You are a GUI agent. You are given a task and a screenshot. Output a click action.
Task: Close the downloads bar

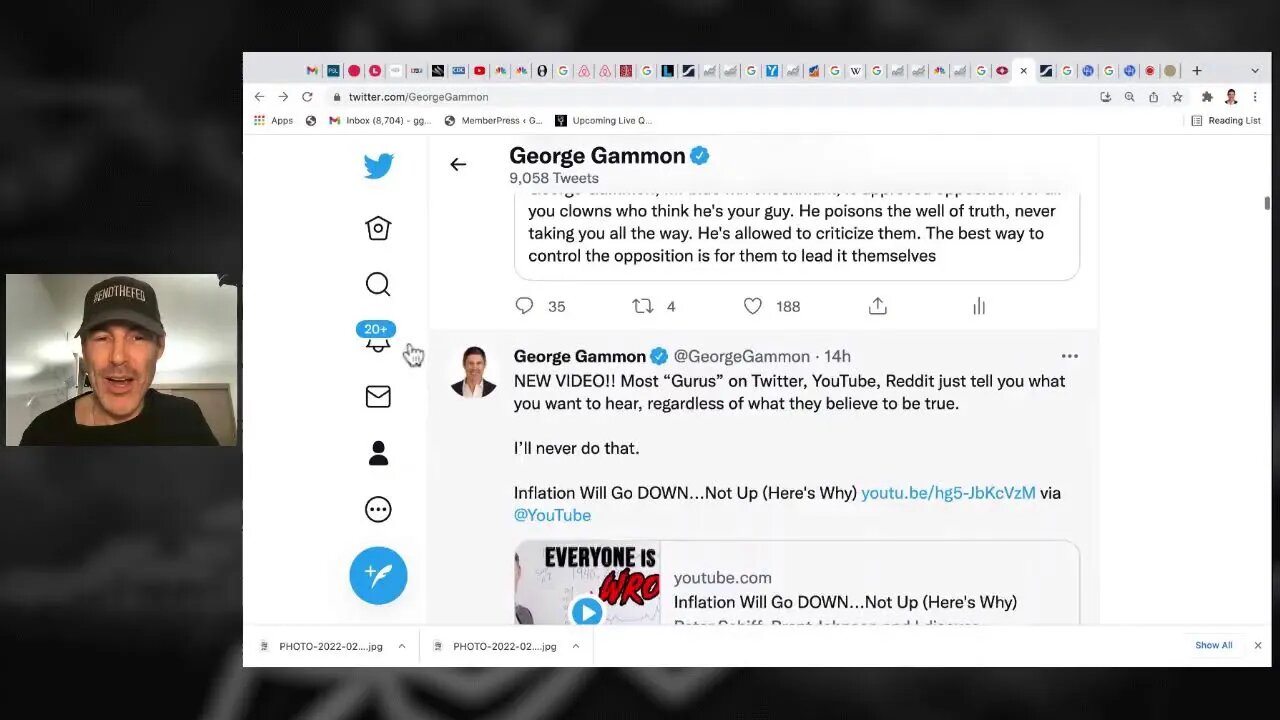(1258, 645)
